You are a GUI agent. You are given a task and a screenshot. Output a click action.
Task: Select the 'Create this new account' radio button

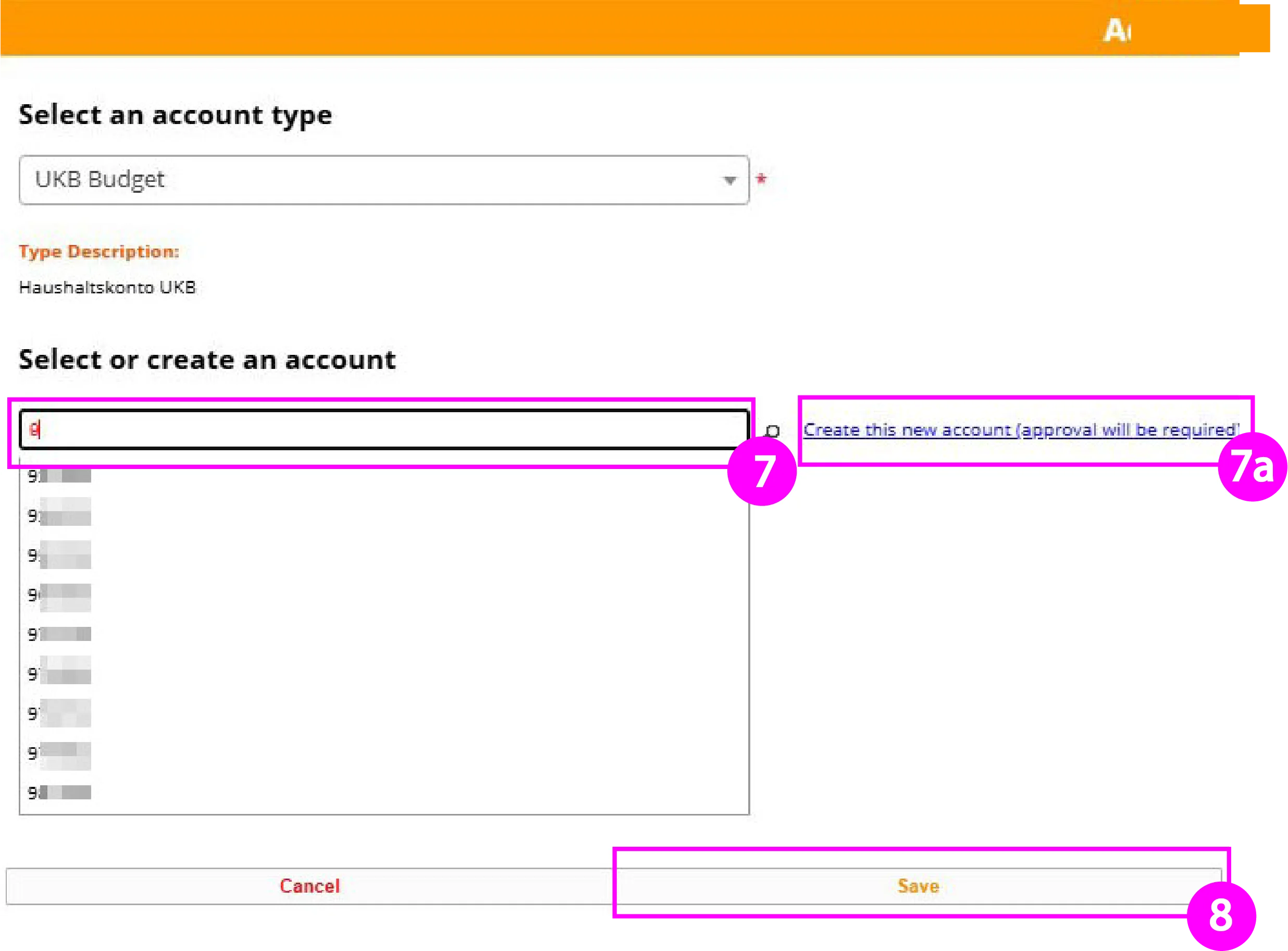tap(774, 430)
